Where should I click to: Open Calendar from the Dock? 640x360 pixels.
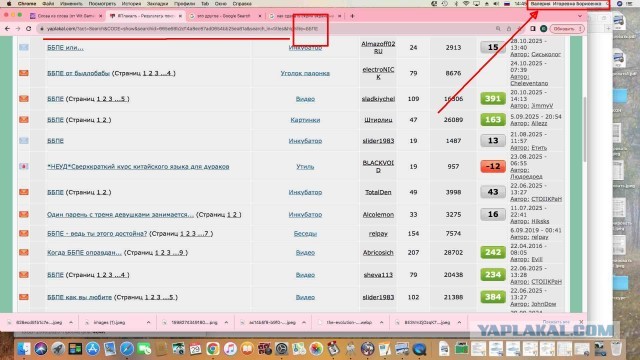point(196,349)
